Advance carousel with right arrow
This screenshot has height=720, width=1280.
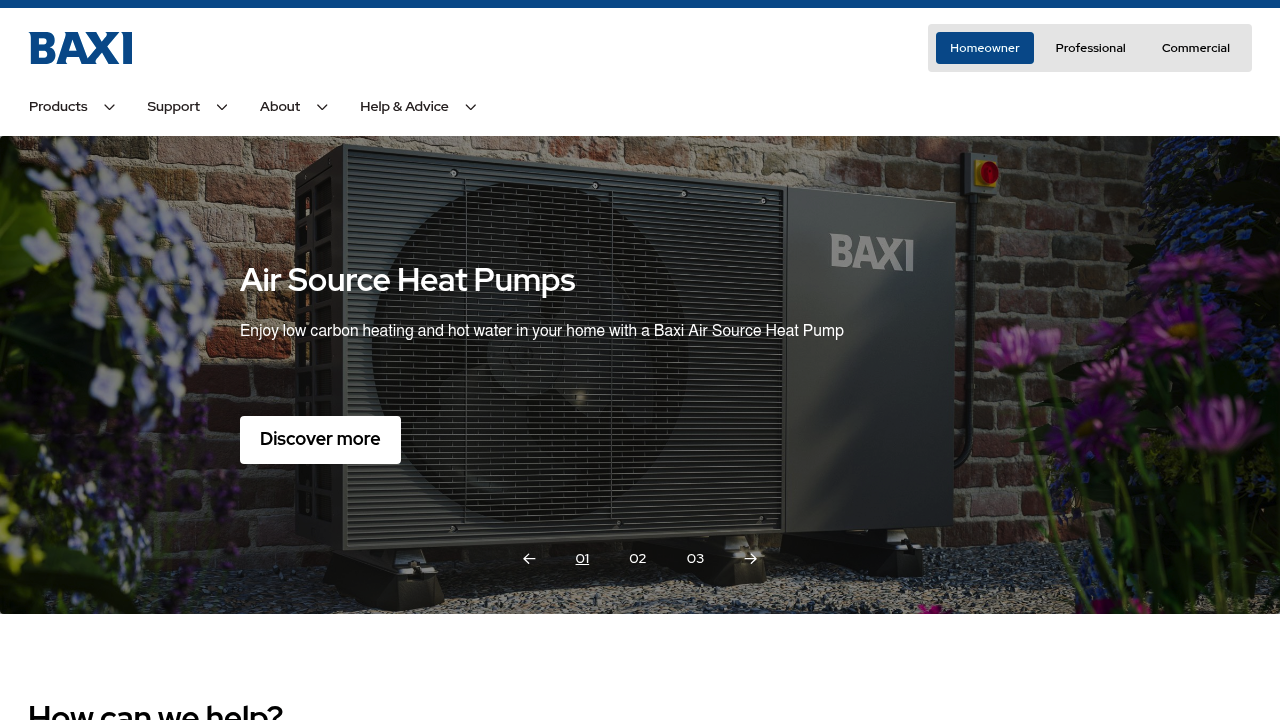(751, 559)
